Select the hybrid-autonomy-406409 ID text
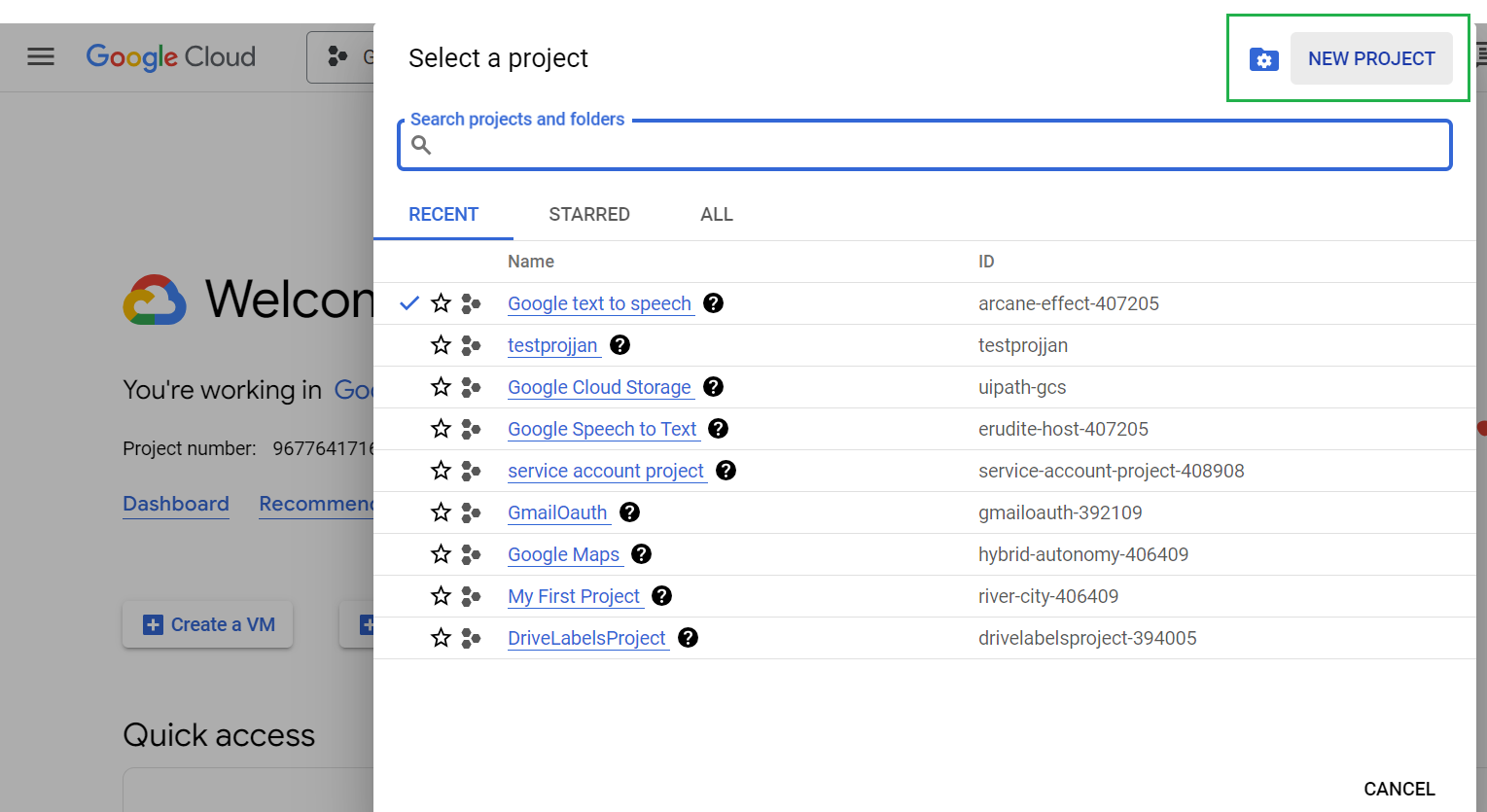 click(1083, 554)
